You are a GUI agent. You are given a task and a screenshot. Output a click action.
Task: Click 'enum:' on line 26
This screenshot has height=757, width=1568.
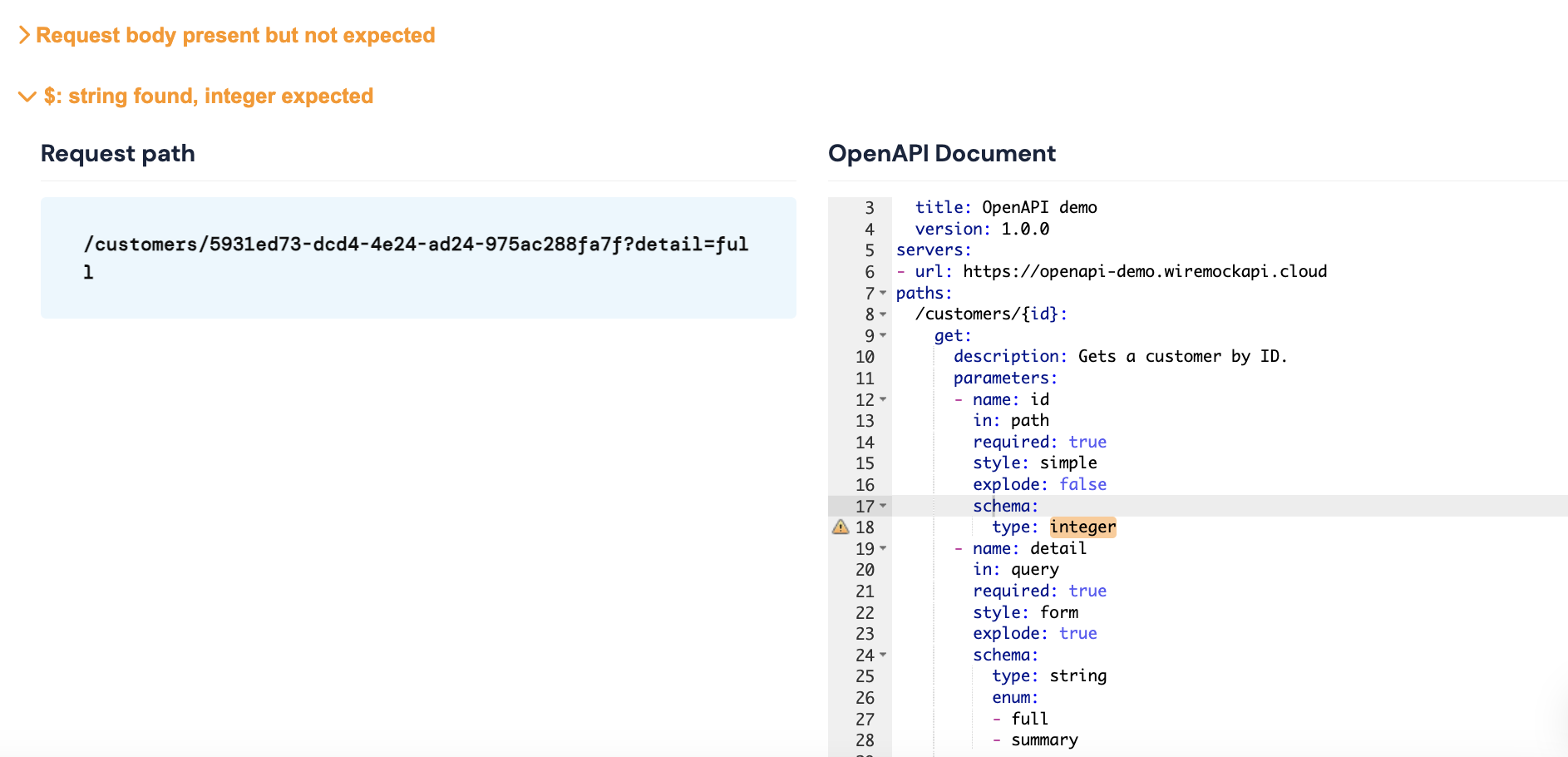coord(1015,697)
